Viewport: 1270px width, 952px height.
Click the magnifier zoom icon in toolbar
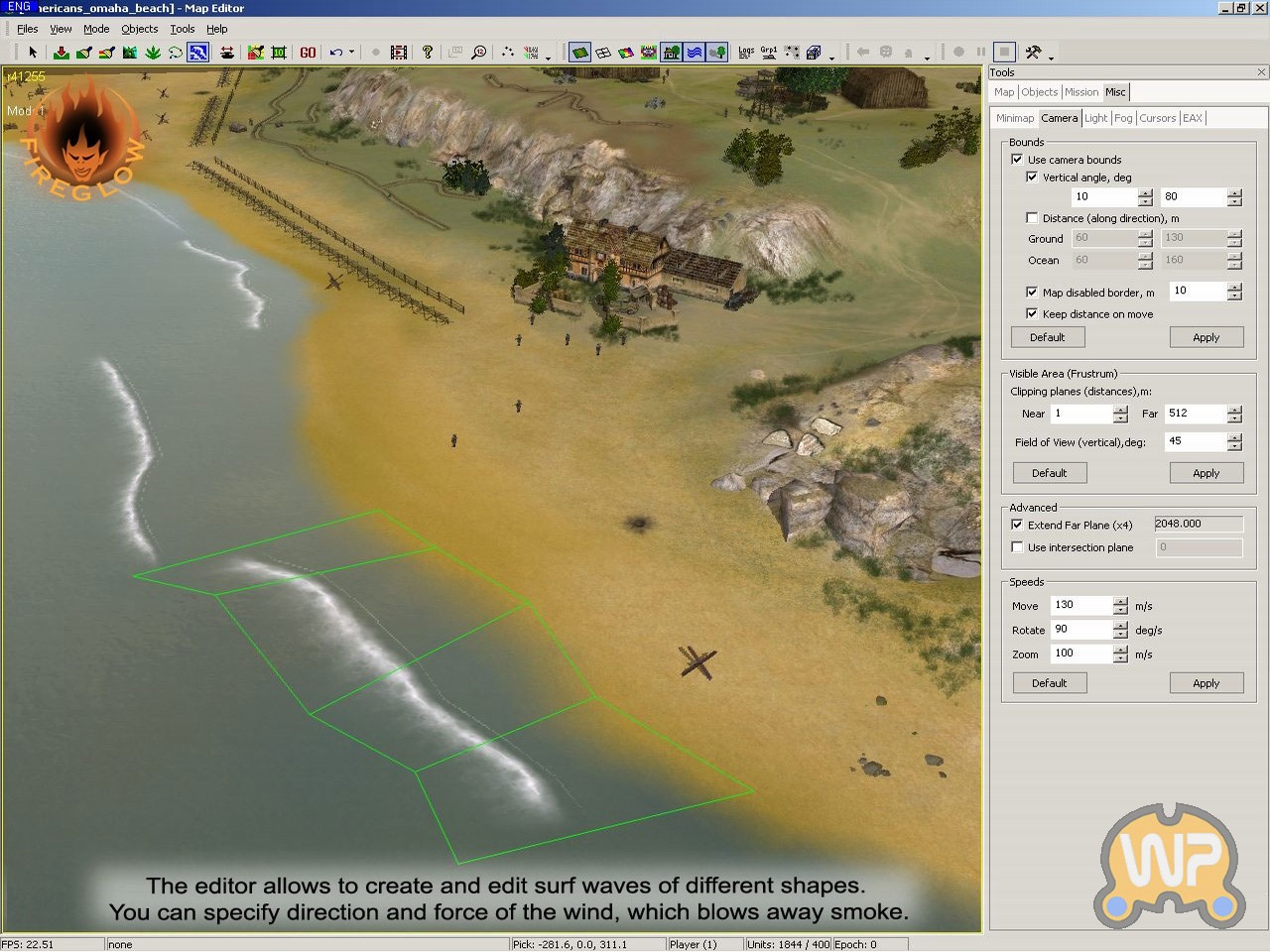[479, 52]
